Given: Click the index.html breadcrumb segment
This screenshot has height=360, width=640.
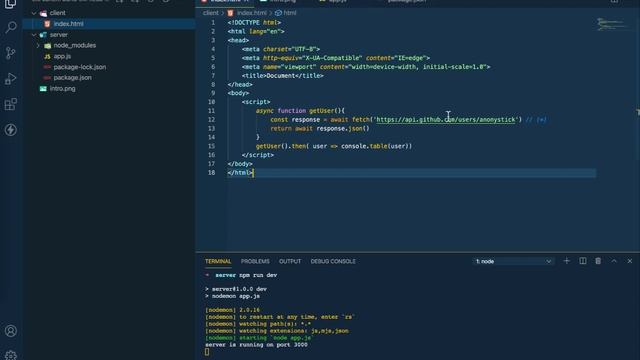Looking at the screenshot, I should click(x=251, y=13).
